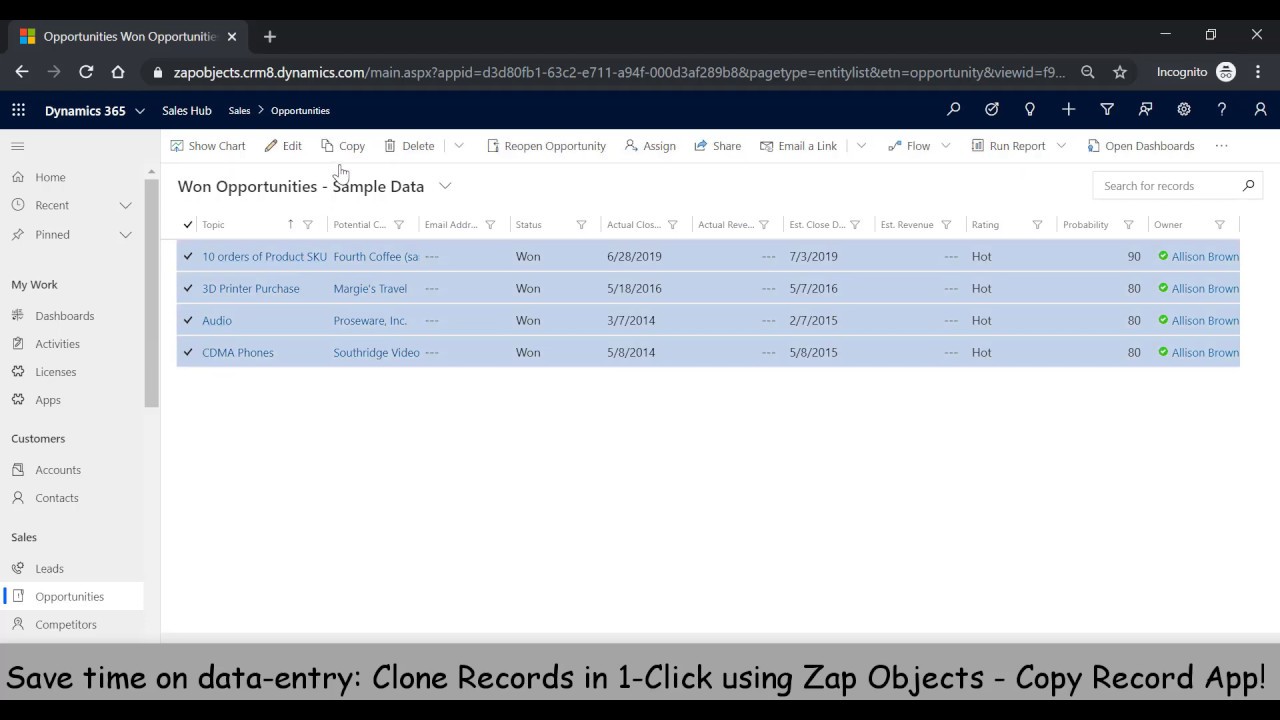Uncheck the 10 orders of Product SKU row
Screen dimensions: 1280x720
188,256
